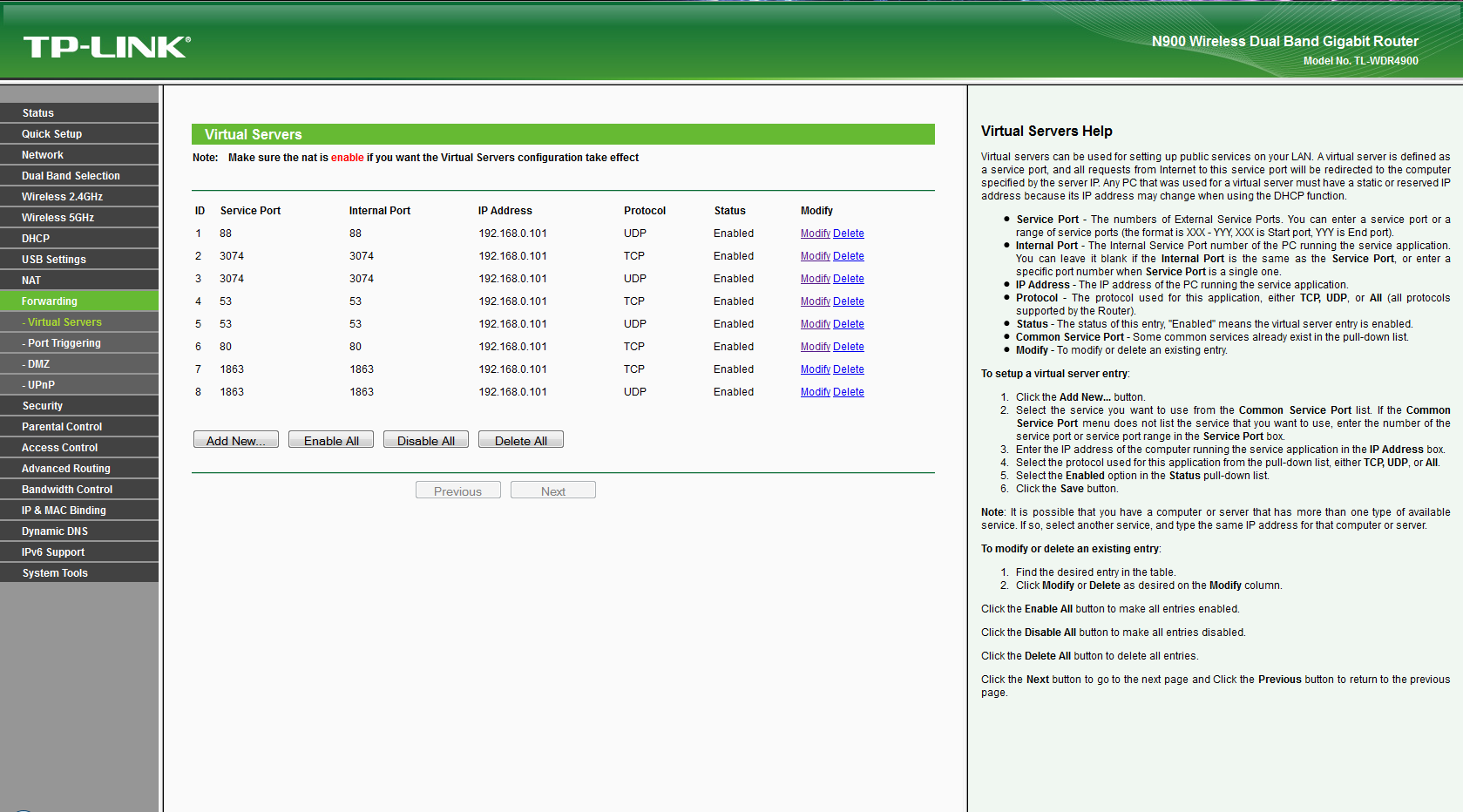The image size is (1463, 812).
Task: Open Dual Band Selection page
Action: (x=79, y=176)
